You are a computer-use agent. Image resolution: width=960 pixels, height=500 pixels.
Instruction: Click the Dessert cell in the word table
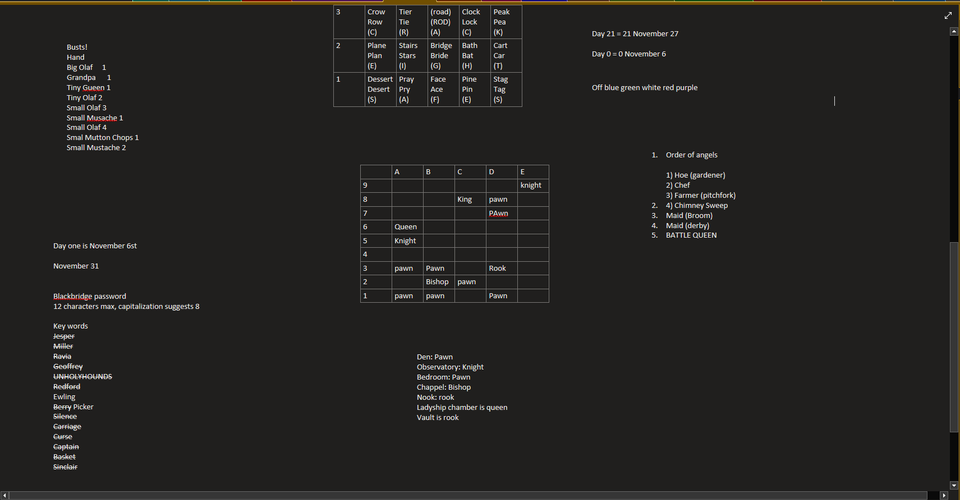379,79
